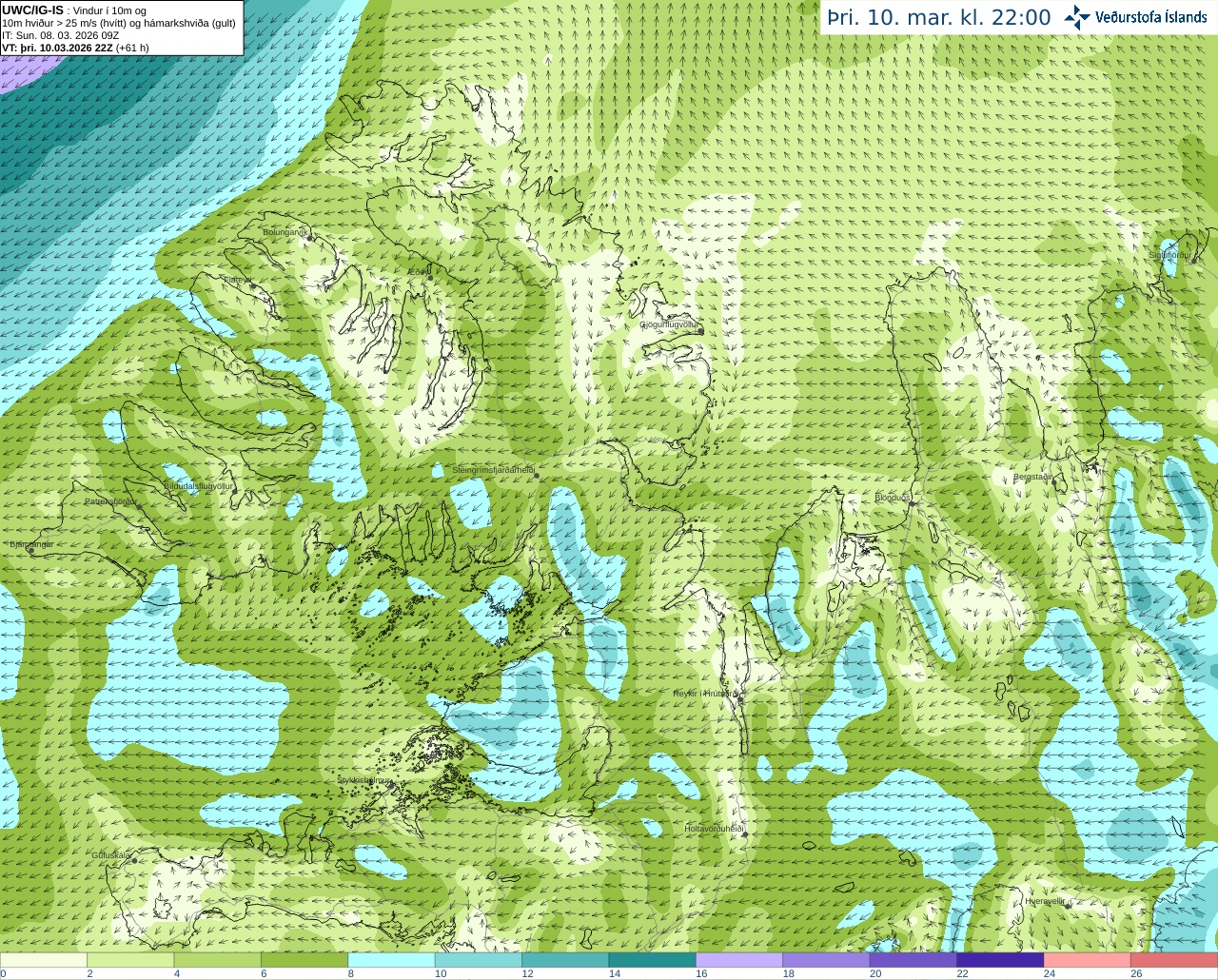Click the Flateyri station label
This screenshot has height=980, width=1218.
click(x=237, y=280)
